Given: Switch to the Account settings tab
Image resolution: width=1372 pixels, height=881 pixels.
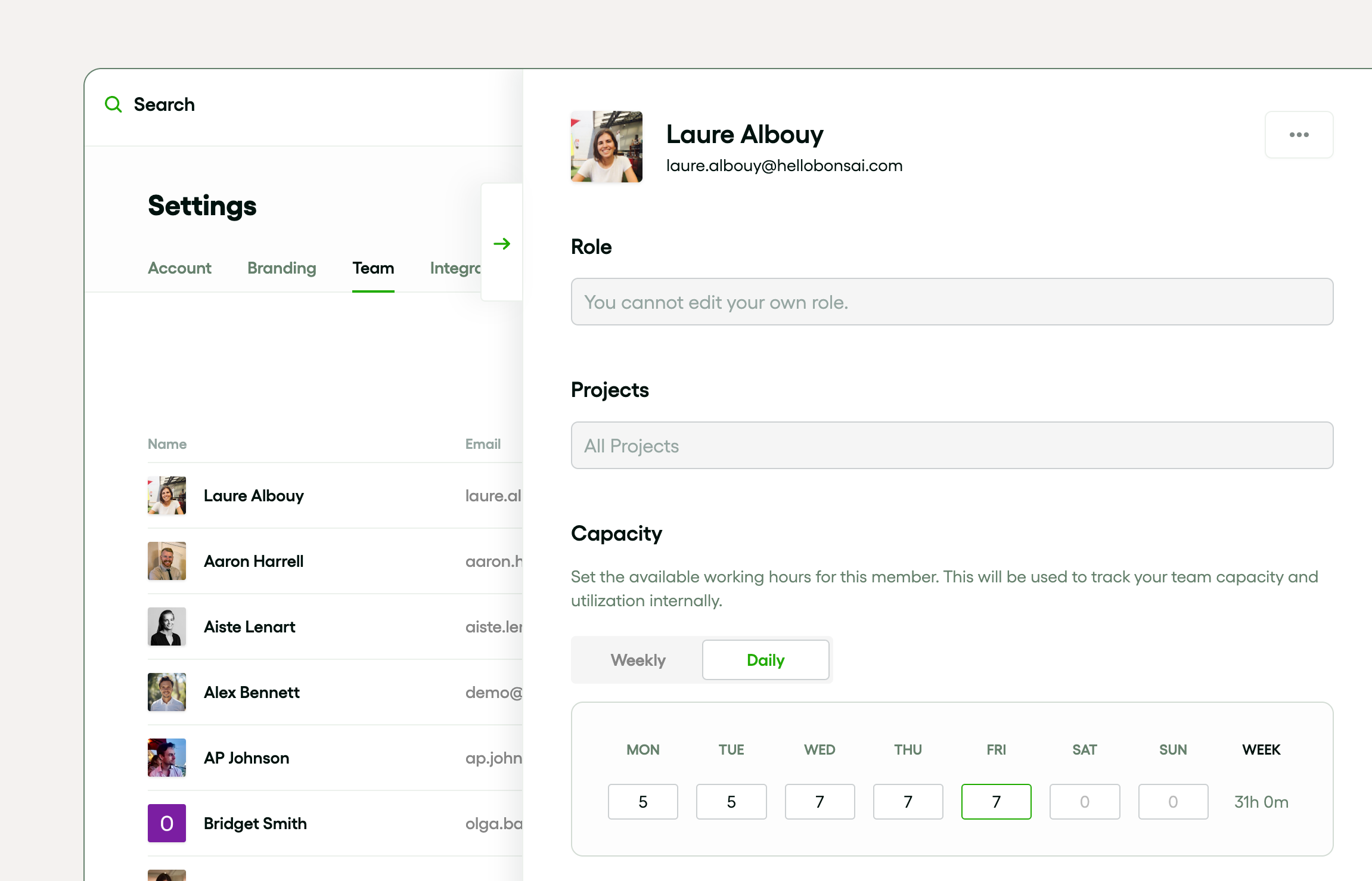Looking at the screenshot, I should tap(179, 268).
